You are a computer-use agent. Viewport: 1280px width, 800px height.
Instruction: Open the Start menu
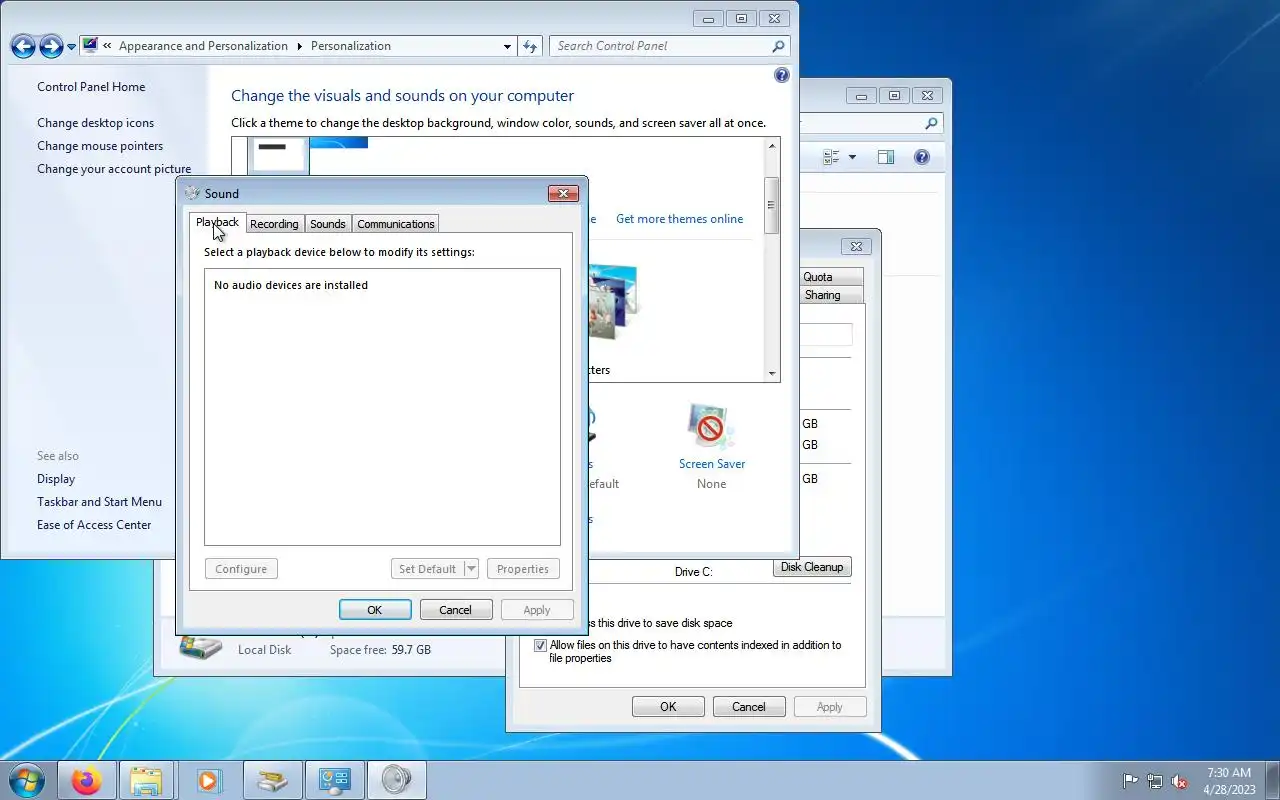point(27,780)
